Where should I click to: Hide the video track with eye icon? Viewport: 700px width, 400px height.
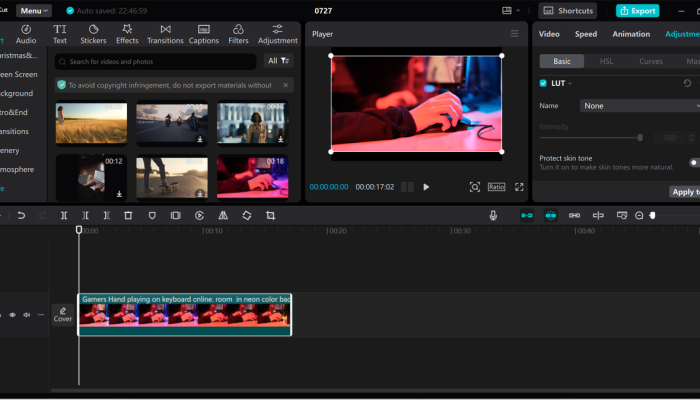click(13, 315)
